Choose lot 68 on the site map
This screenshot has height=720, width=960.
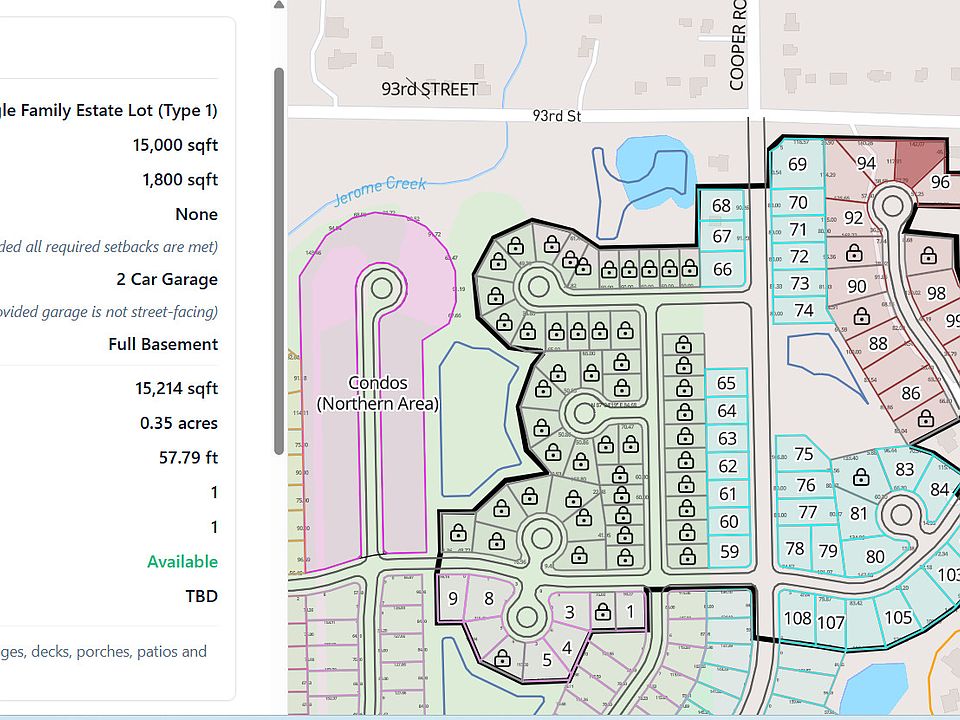(722, 206)
